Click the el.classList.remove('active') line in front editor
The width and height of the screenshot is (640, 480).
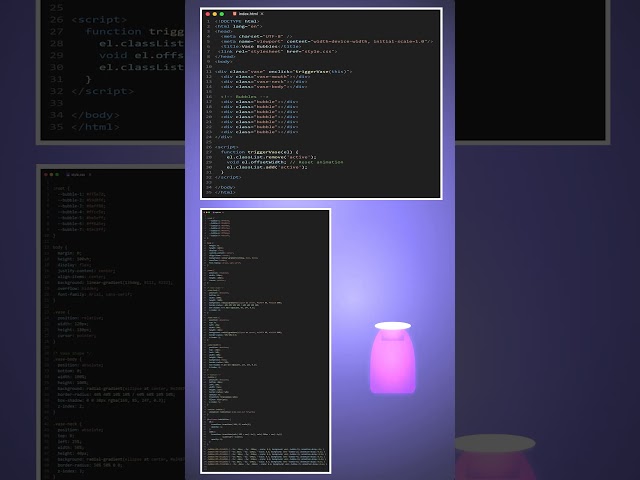(x=271, y=157)
